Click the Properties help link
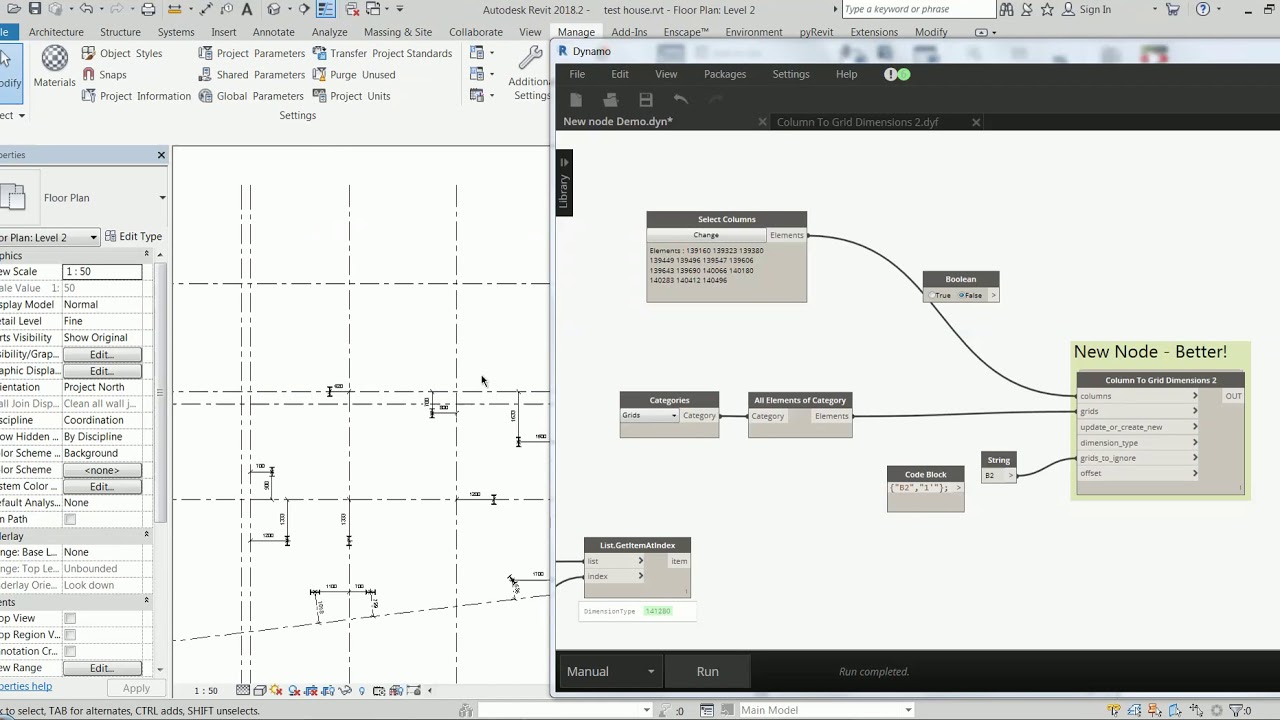Viewport: 1280px width, 720px height. point(24,686)
